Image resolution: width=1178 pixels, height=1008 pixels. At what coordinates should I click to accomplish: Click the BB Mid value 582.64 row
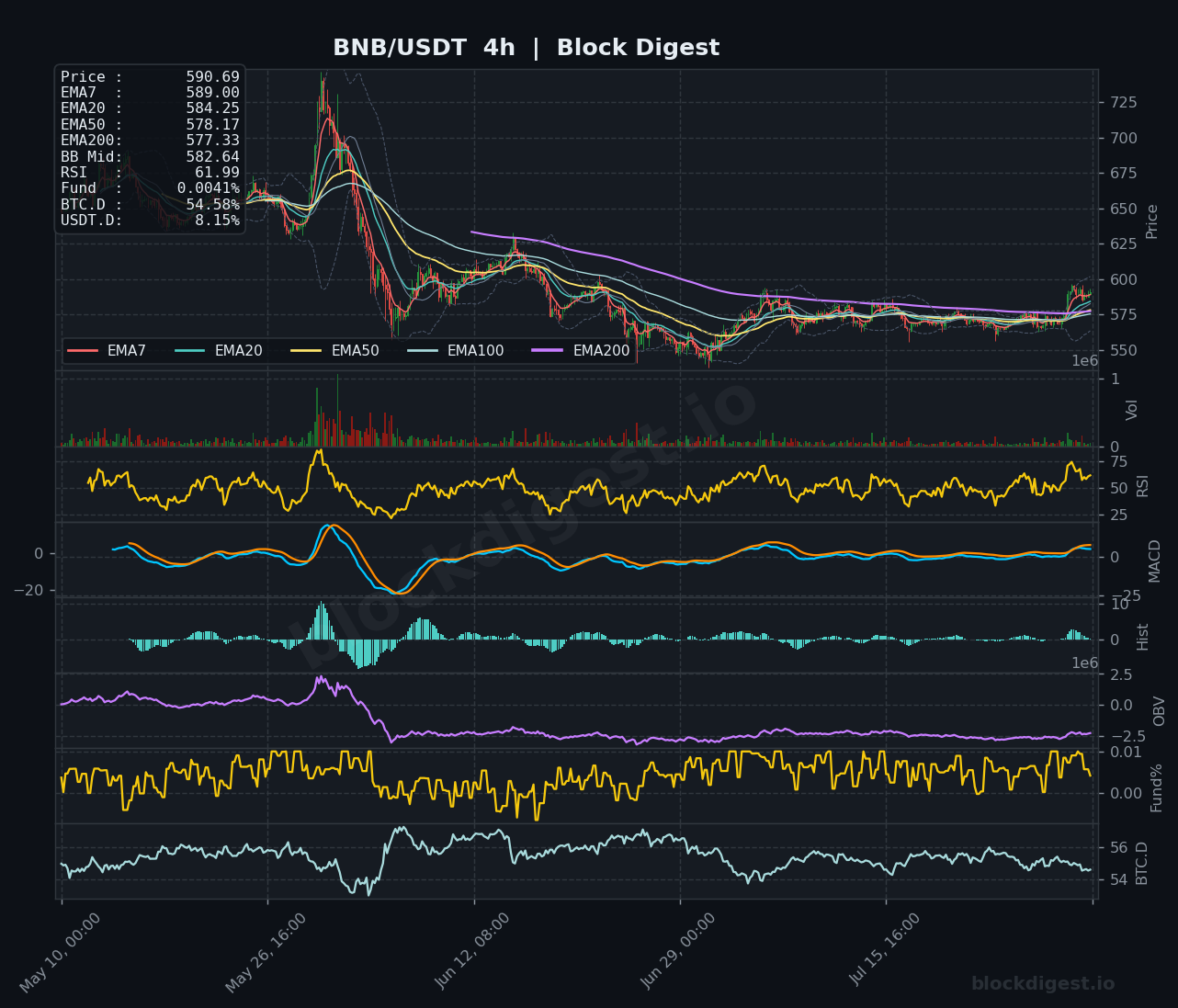coord(150,157)
